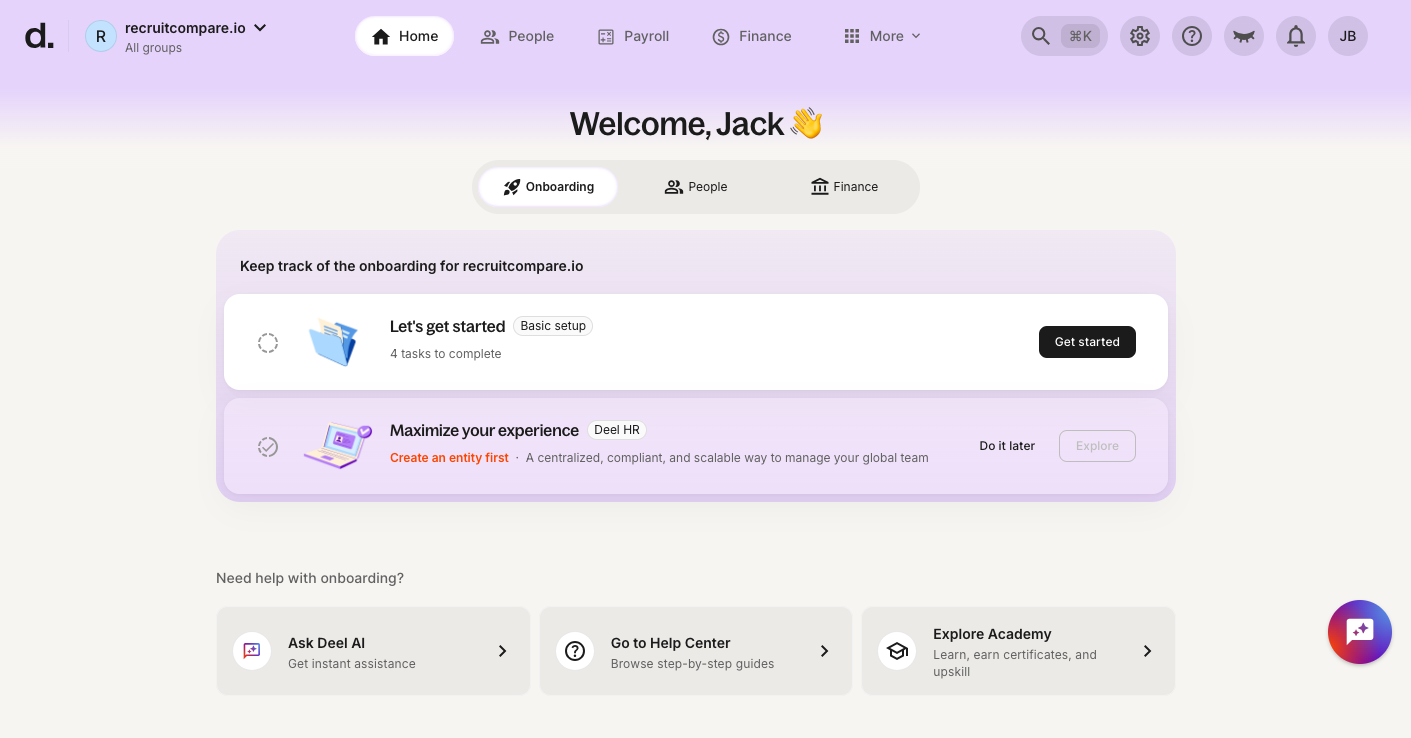Switch to the People tab below welcome

(696, 187)
